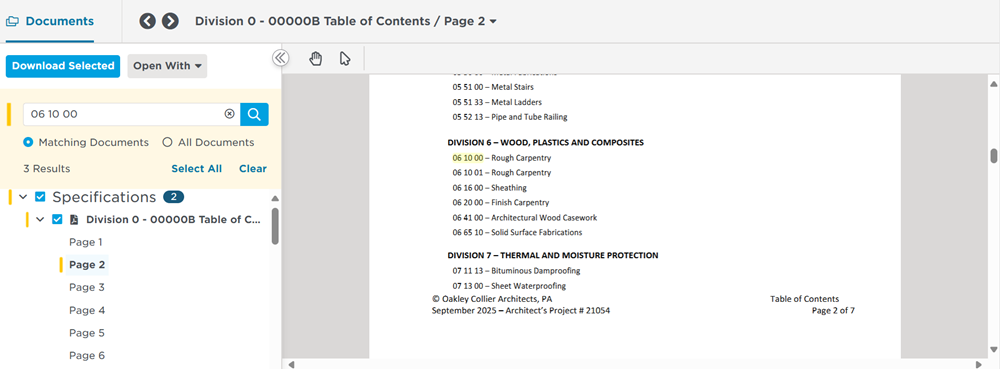Go to next document with right arrow
Screen dimensions: 1000x369
coord(170,21)
